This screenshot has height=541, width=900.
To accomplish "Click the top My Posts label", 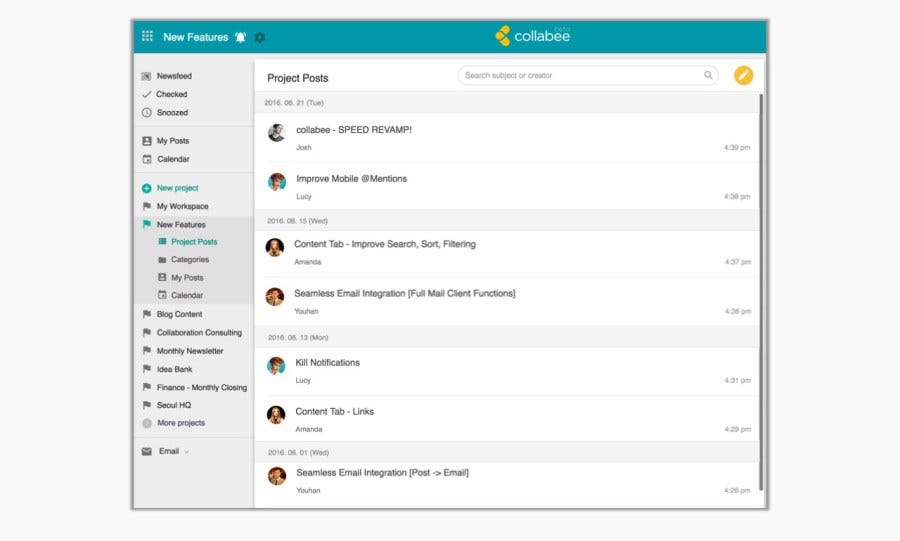I will coord(173,141).
